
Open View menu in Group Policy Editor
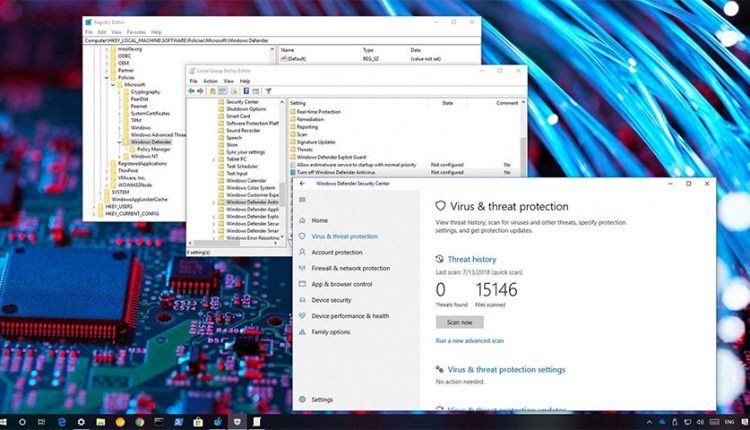pos(229,81)
